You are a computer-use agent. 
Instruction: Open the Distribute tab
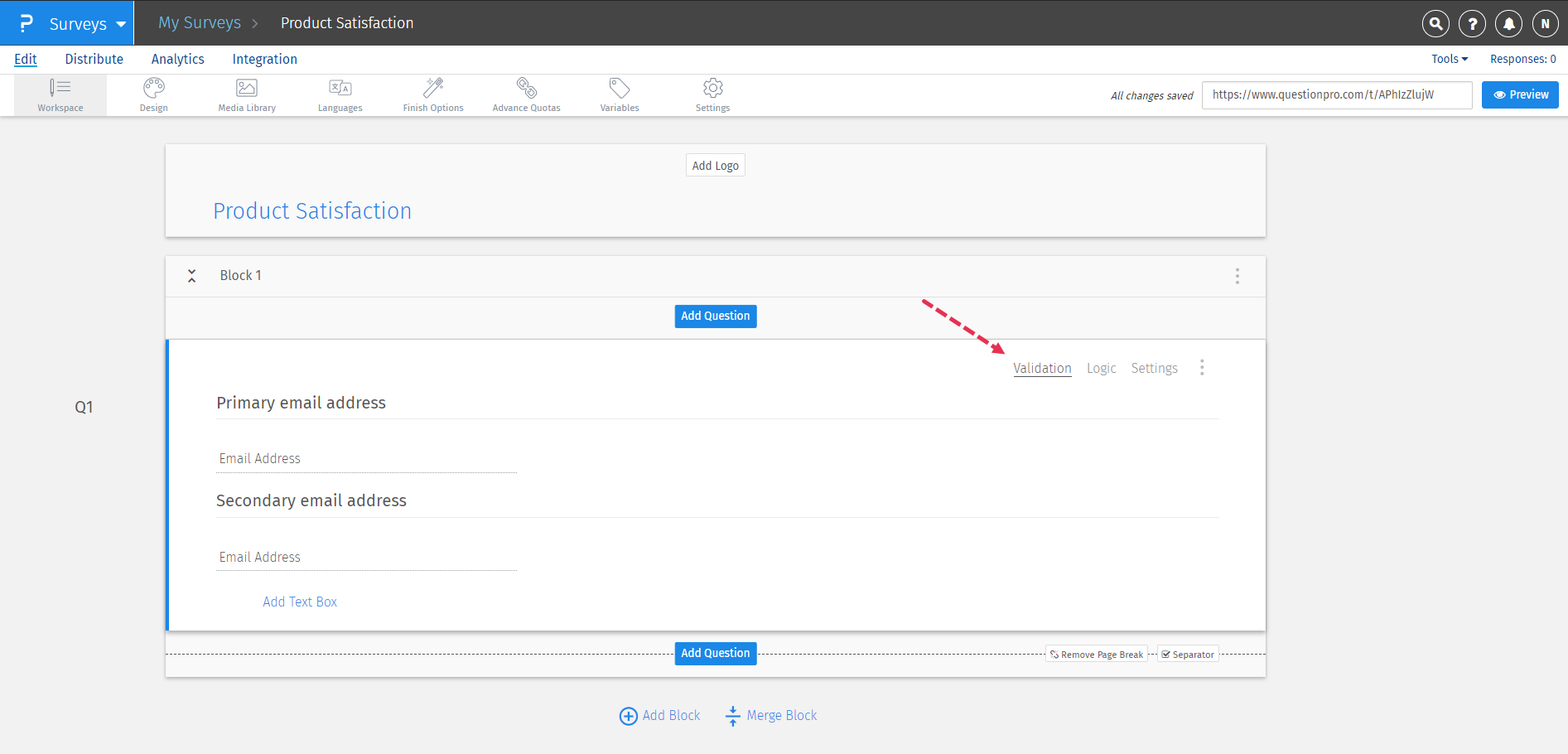94,59
